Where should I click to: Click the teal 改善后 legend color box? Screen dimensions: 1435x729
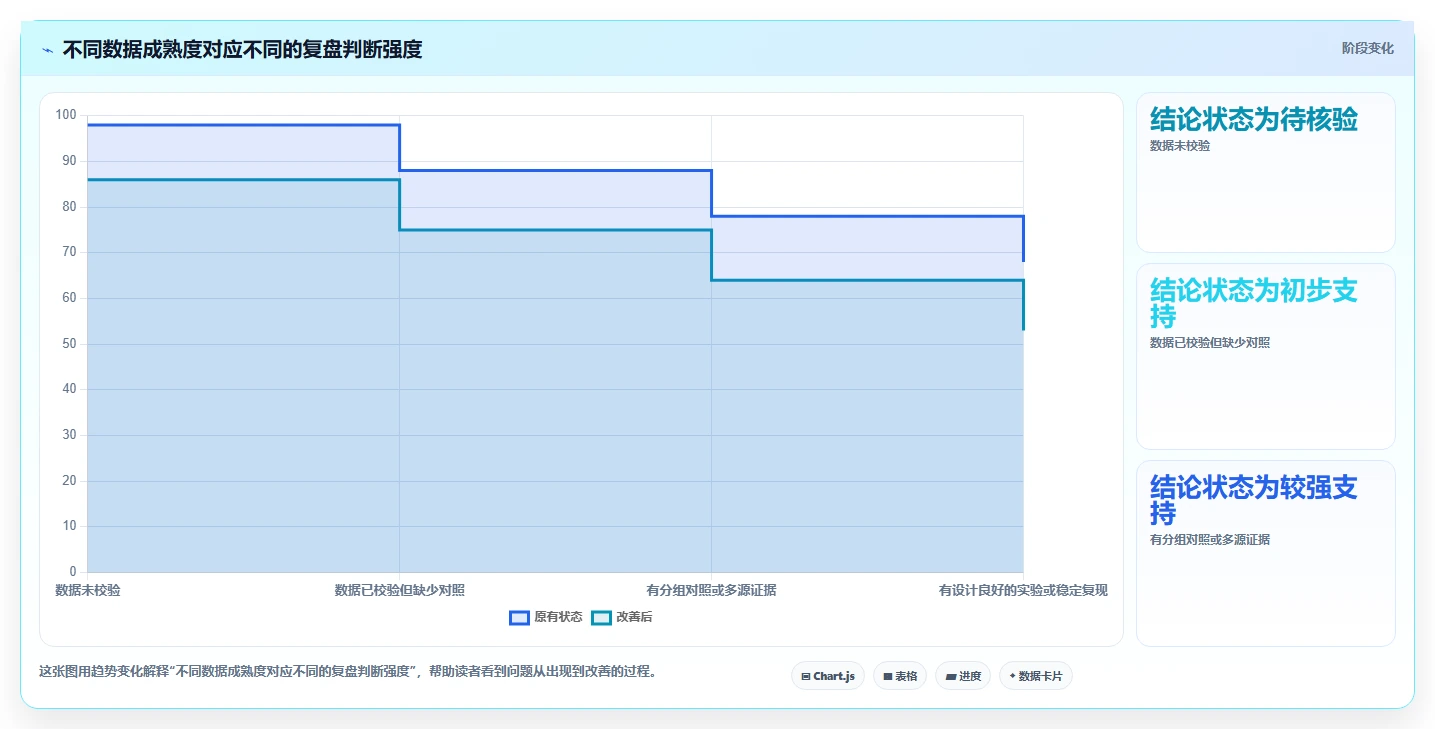[x=601, y=618]
